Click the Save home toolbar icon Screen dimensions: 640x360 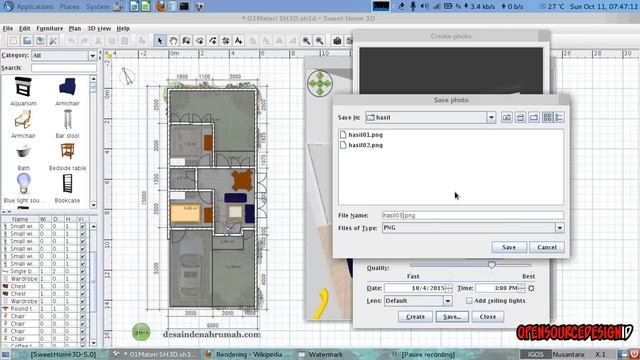point(40,41)
